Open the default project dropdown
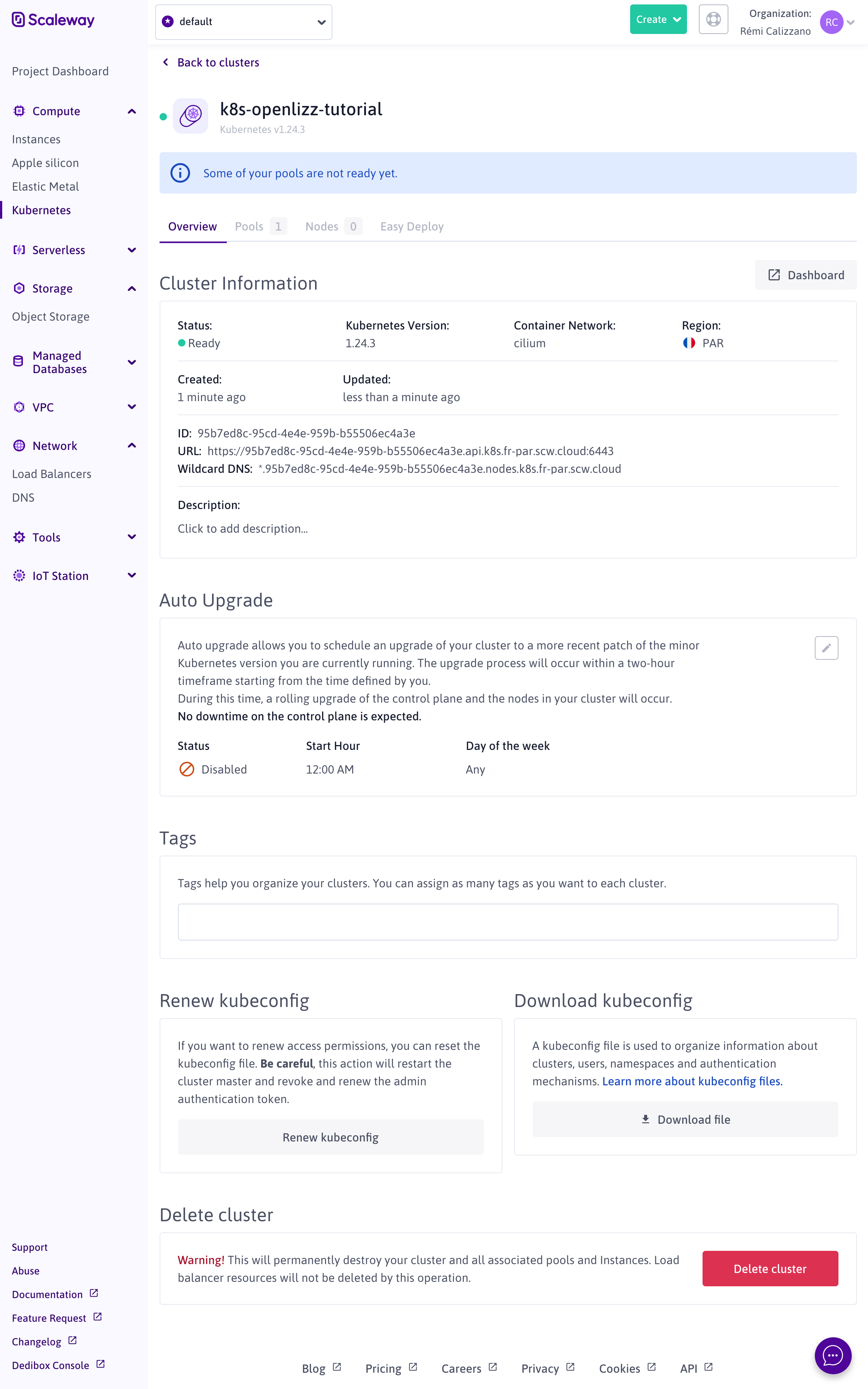 pos(243,22)
